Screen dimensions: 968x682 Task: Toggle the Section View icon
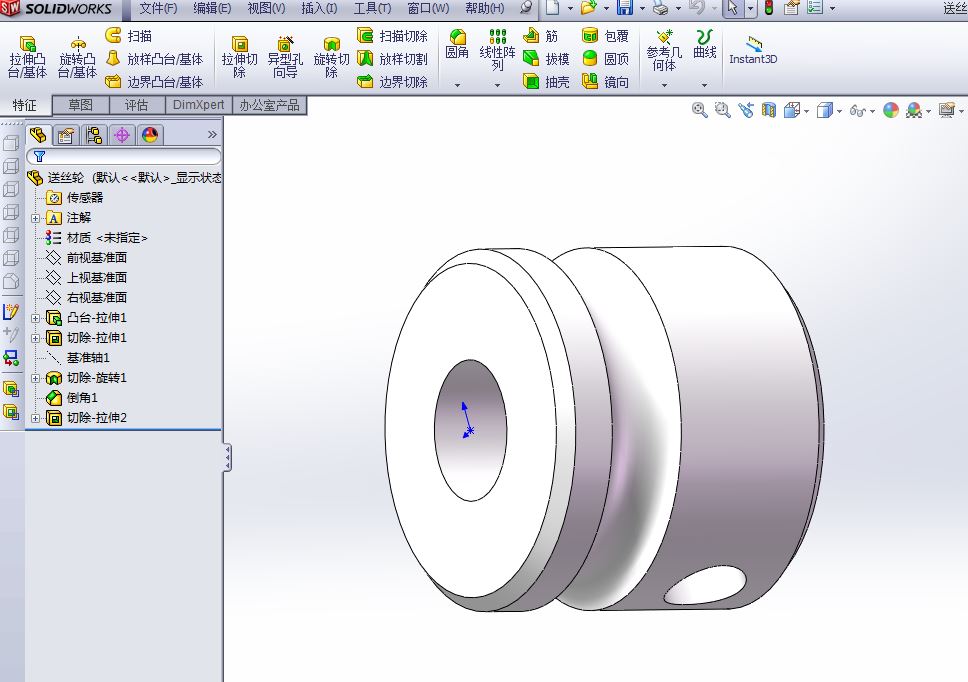(x=769, y=110)
